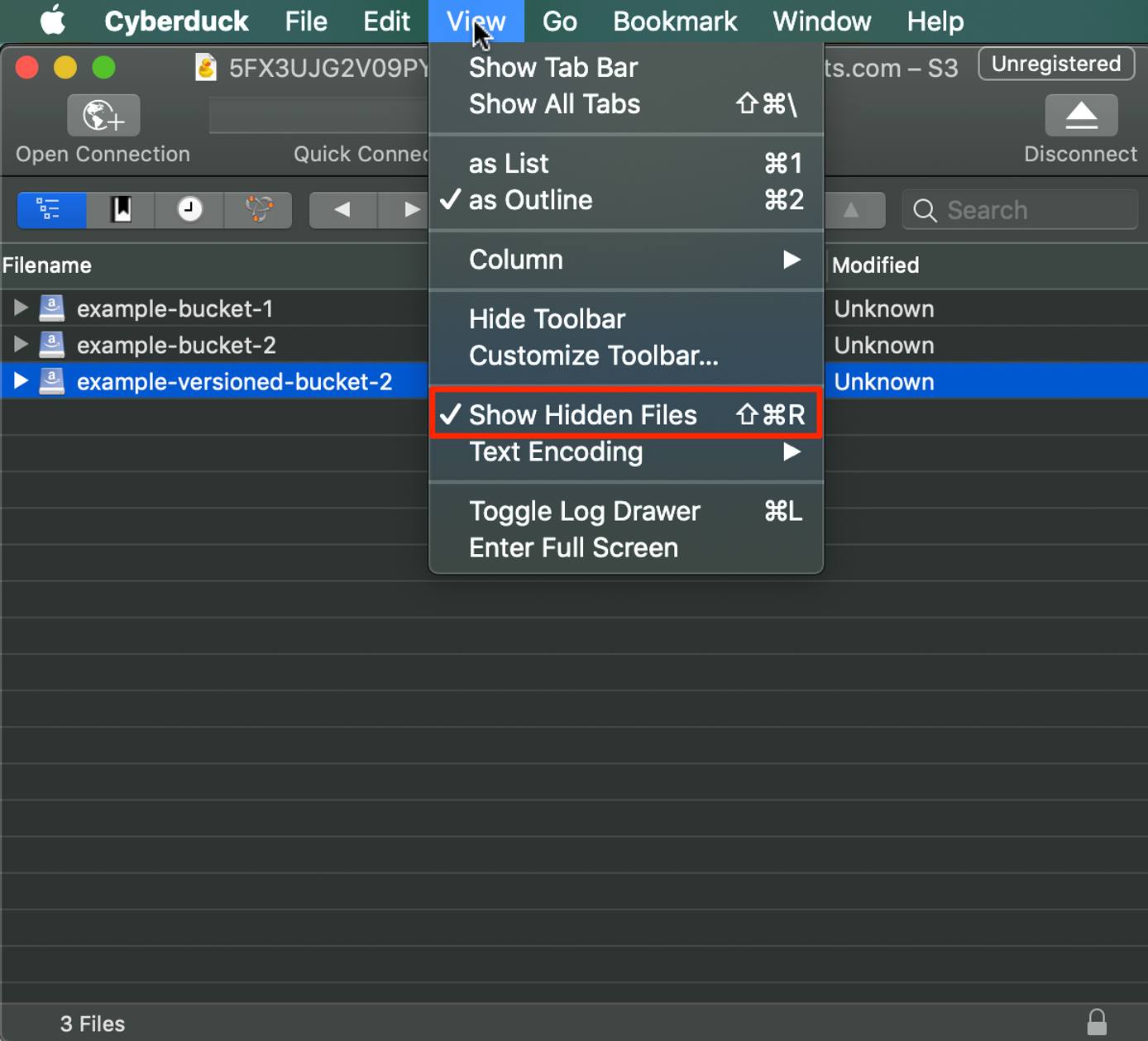Expand the example-bucket-1 disclosure triangle

20,308
